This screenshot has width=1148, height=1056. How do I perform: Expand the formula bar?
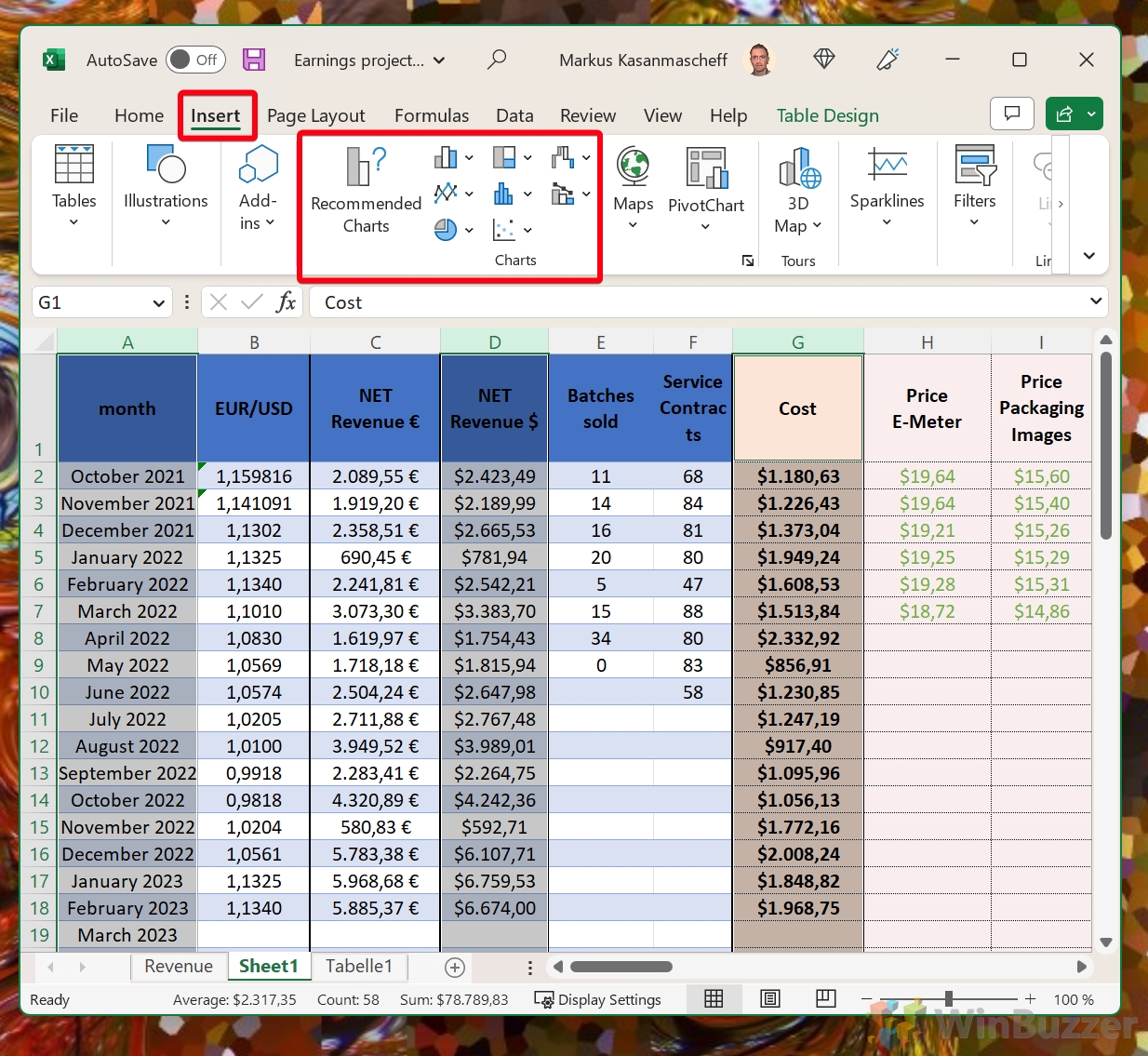pyautogui.click(x=1096, y=301)
